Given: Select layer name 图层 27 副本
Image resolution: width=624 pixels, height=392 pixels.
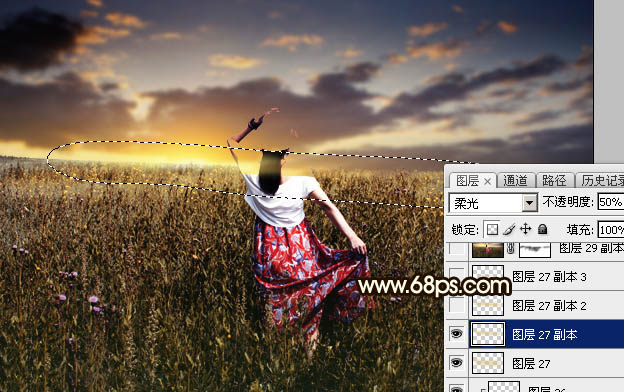Looking at the screenshot, I should [544, 335].
